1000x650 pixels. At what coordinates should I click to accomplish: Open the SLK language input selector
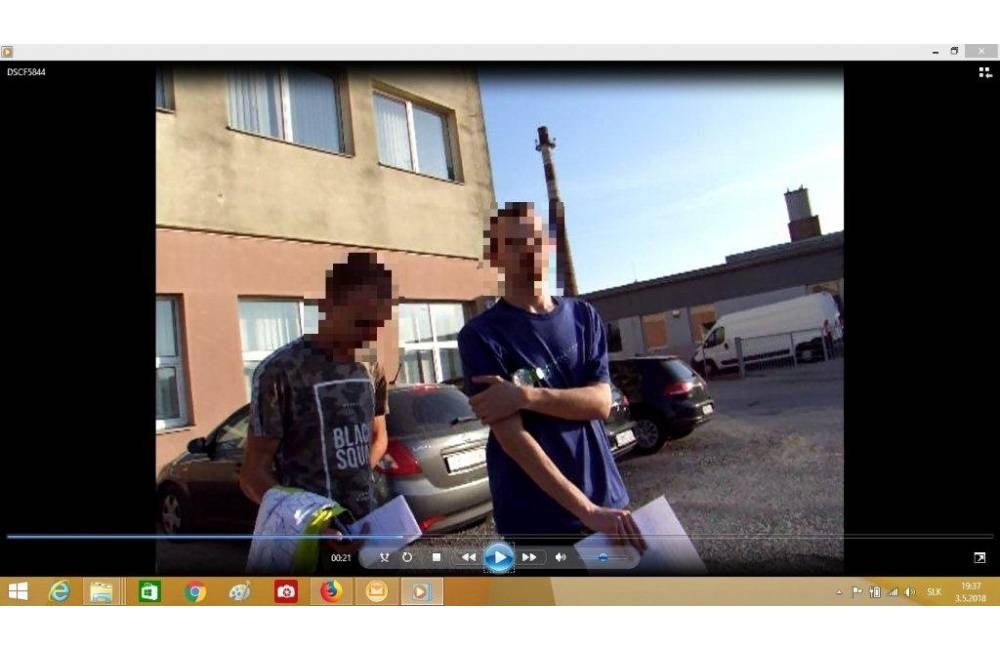coord(934,592)
